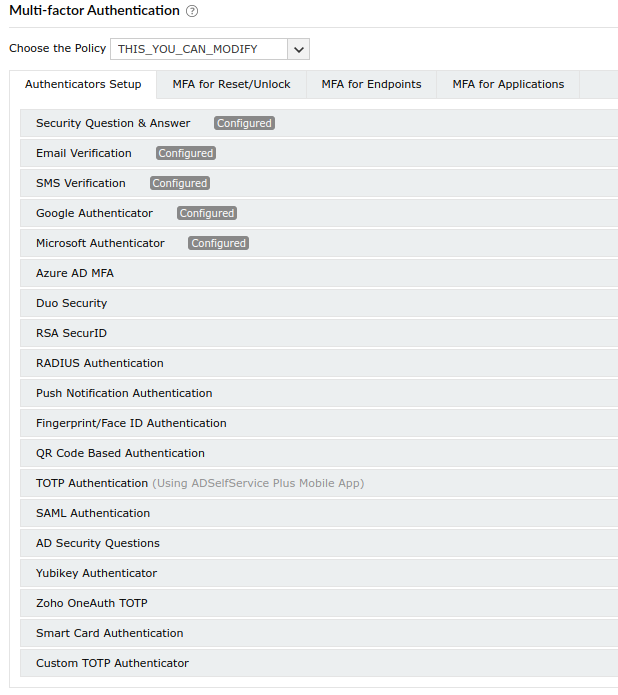Open Duo Security configuration

71,303
